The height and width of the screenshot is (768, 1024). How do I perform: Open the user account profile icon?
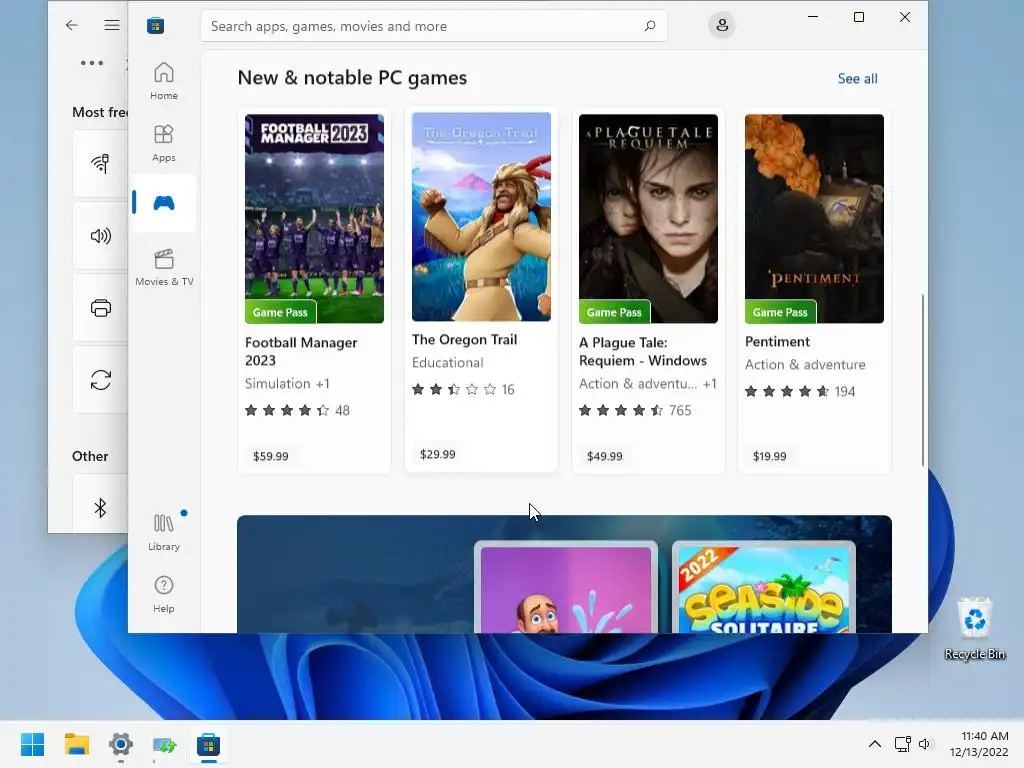point(722,25)
